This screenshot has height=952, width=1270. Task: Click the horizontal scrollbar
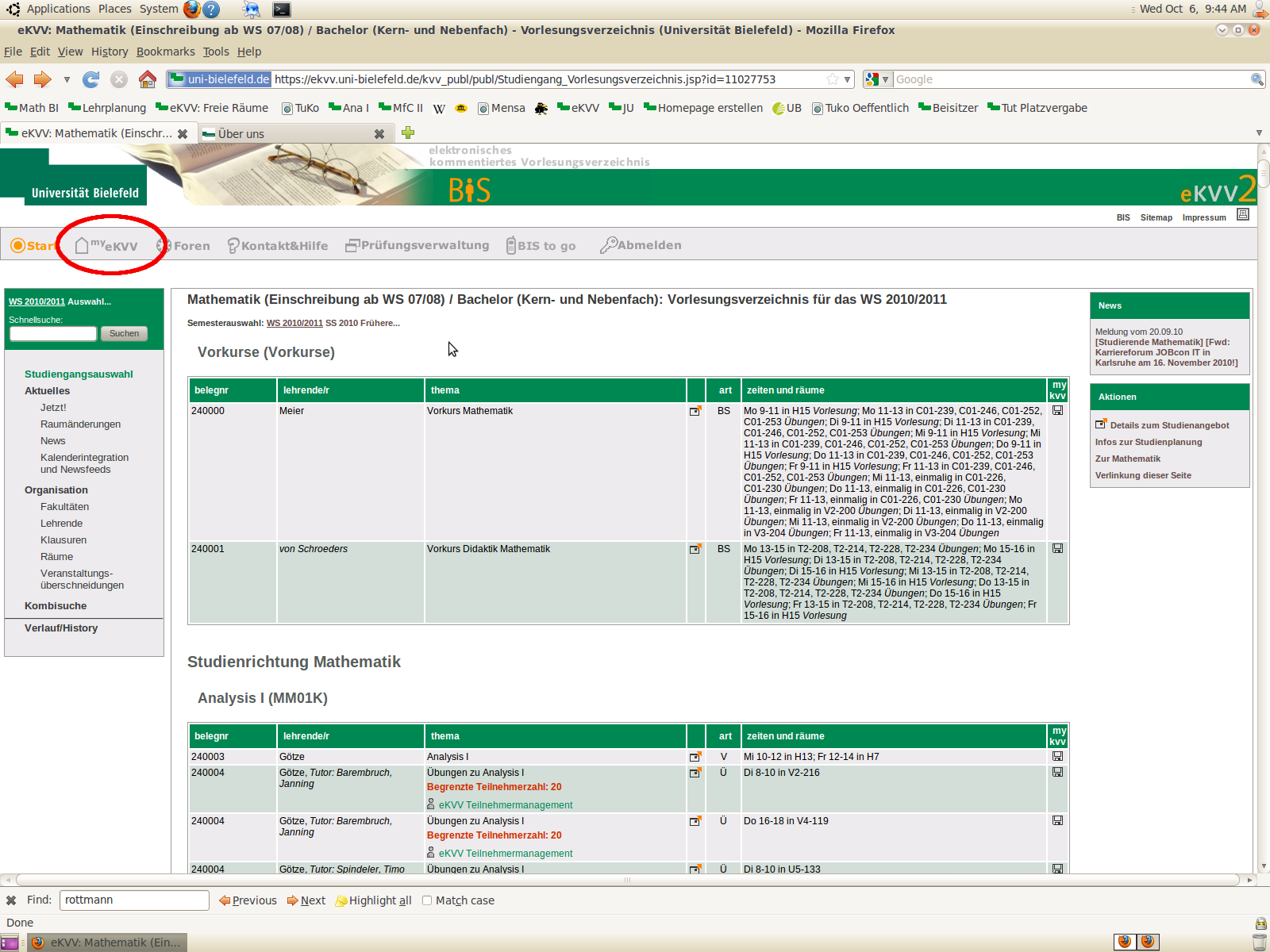(627, 880)
